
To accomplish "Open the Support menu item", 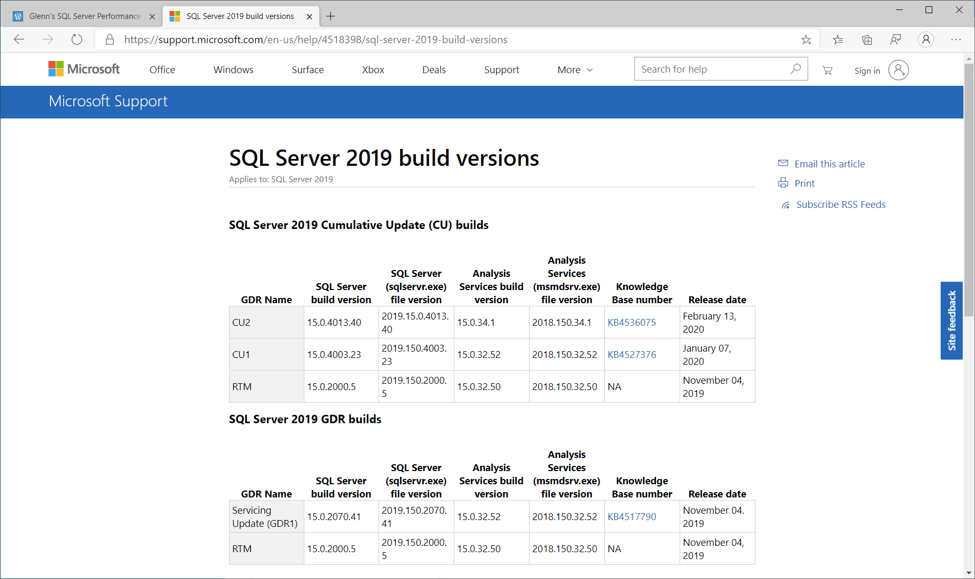I will tap(502, 70).
